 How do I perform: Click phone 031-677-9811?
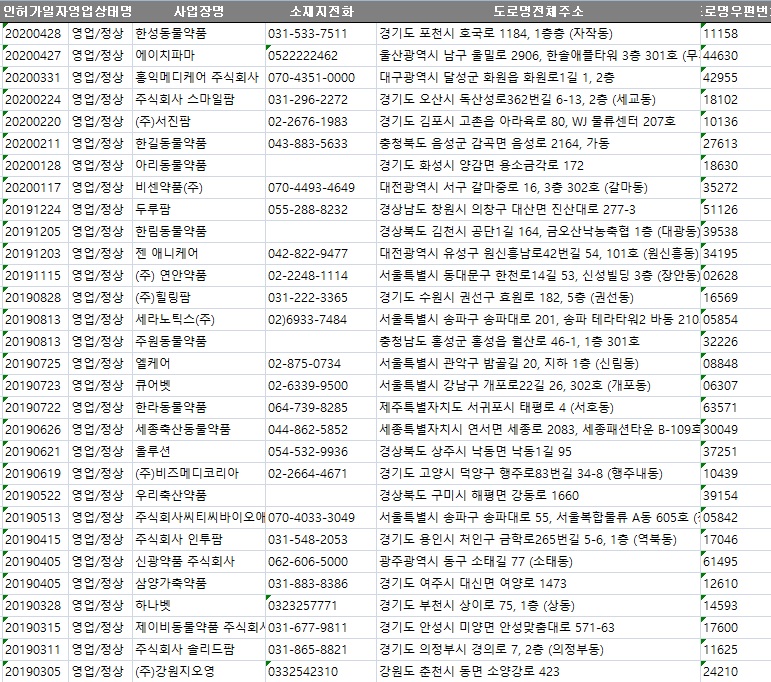[x=321, y=628]
